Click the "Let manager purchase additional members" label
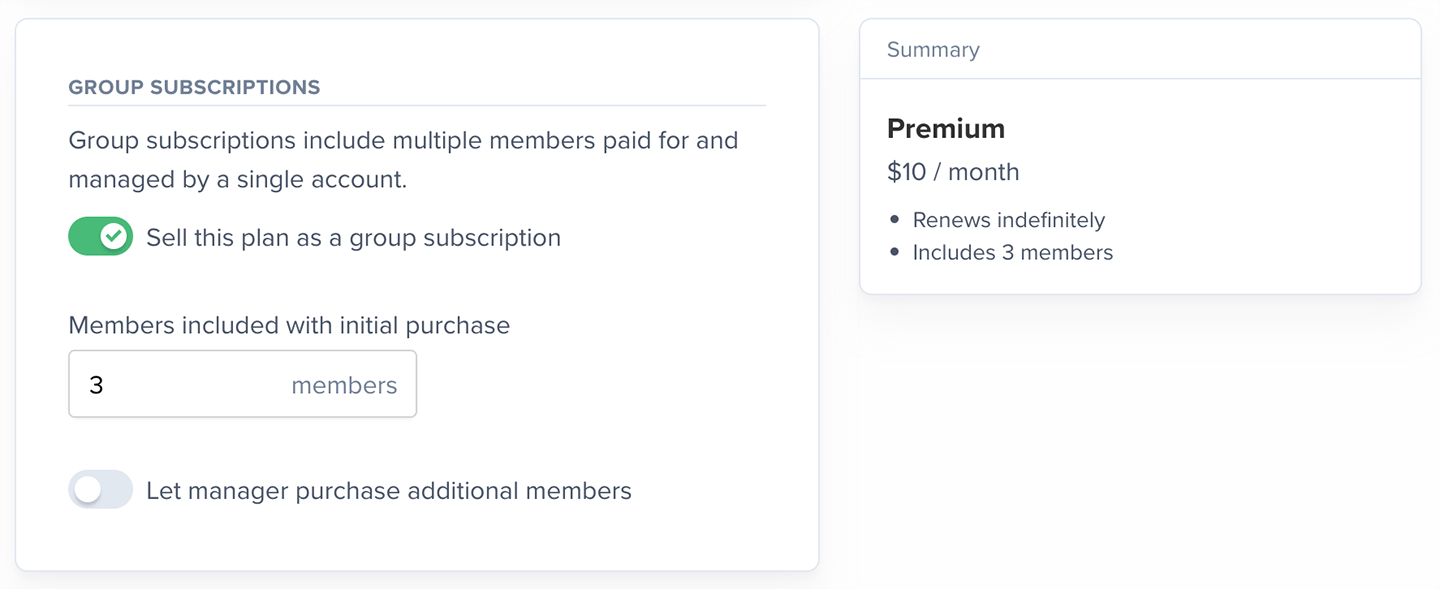This screenshot has height=589, width=1440. (389, 491)
